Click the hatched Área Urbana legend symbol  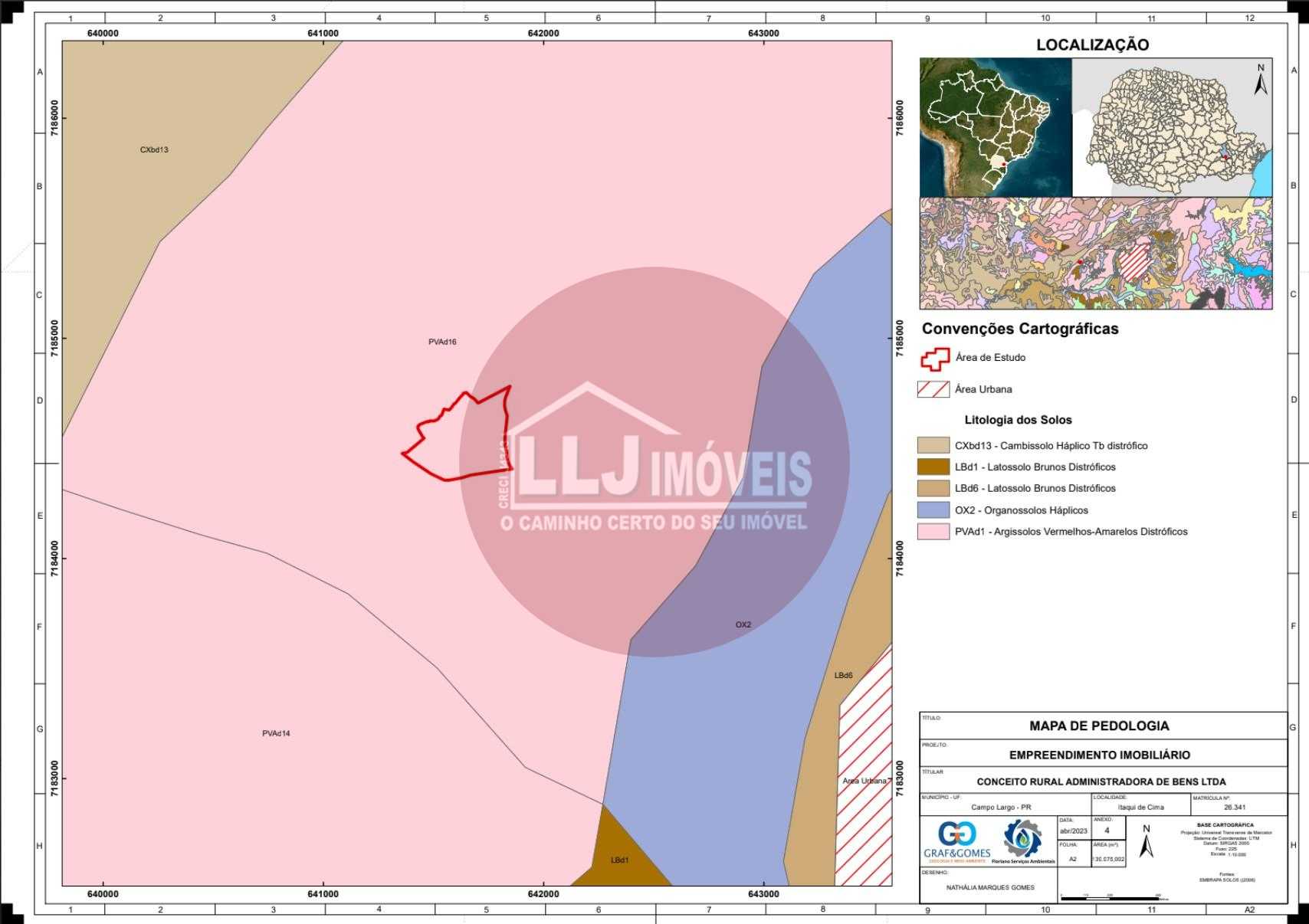(x=933, y=389)
